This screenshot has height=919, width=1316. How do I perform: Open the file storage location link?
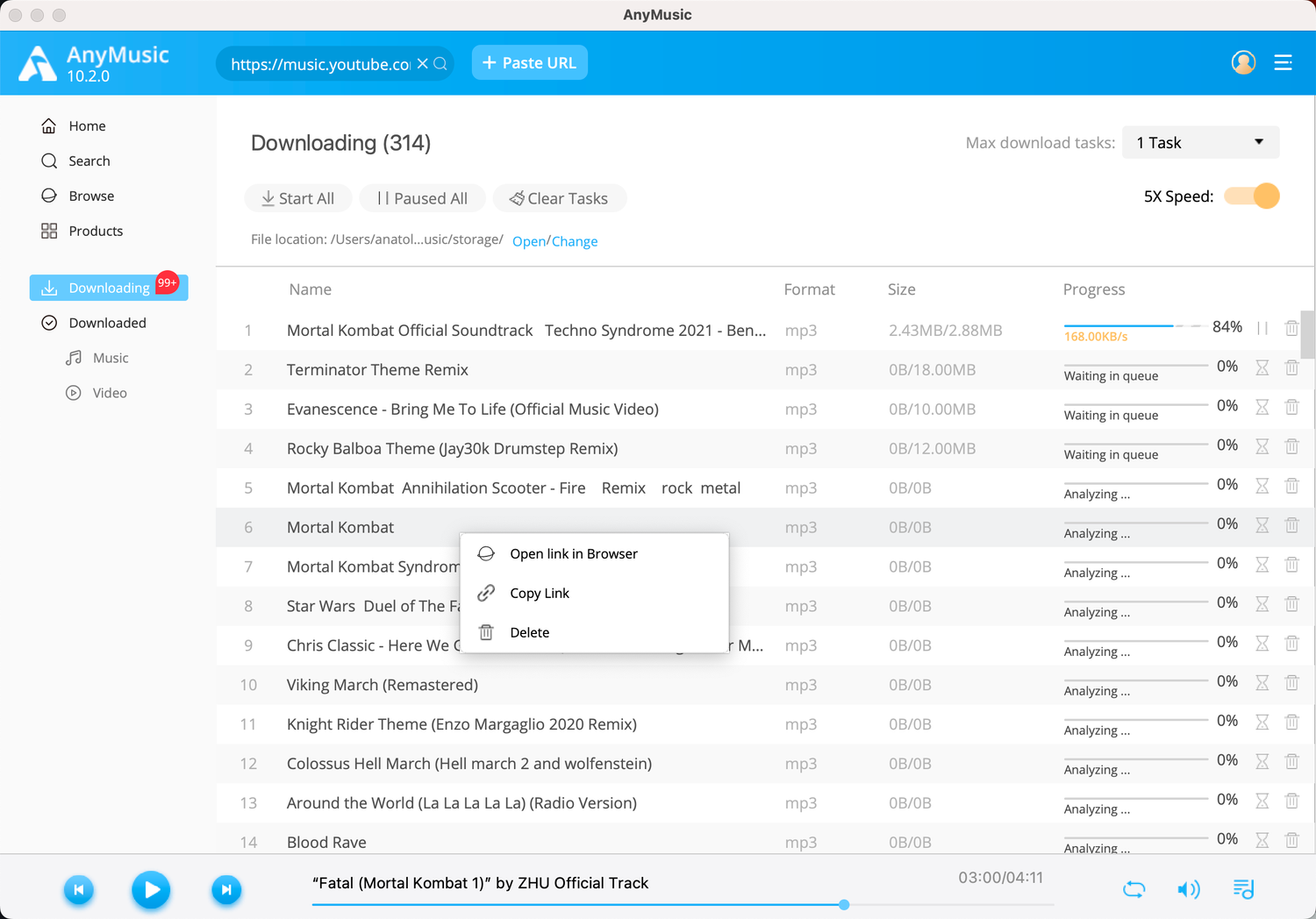(529, 241)
